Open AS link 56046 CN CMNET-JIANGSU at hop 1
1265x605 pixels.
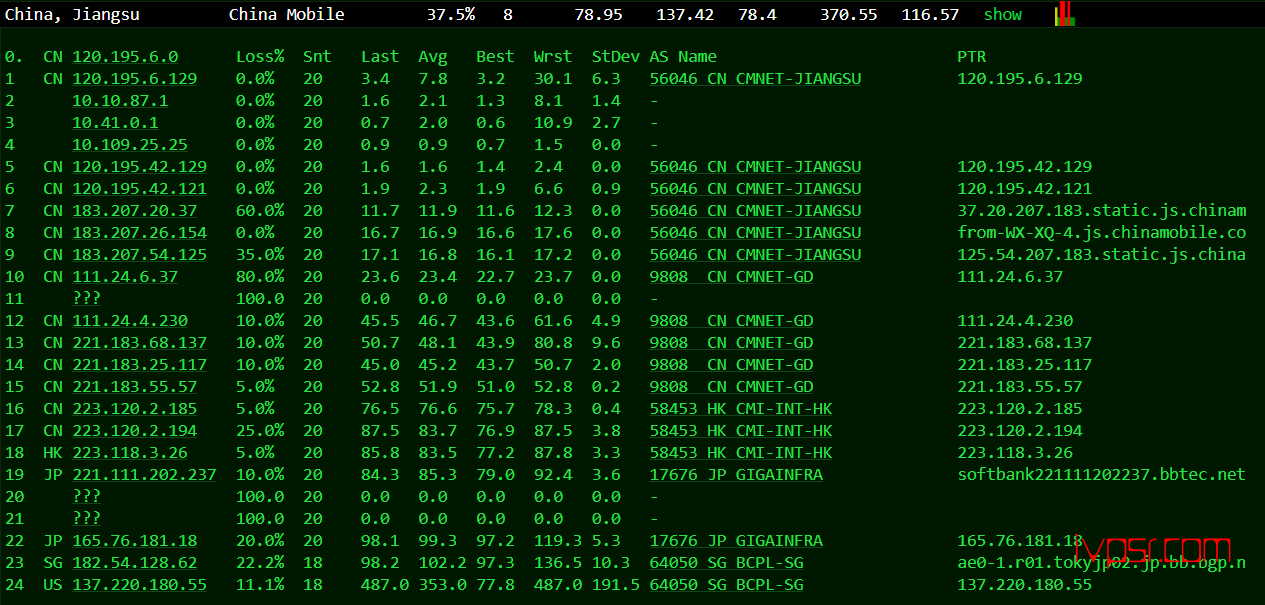click(755, 79)
